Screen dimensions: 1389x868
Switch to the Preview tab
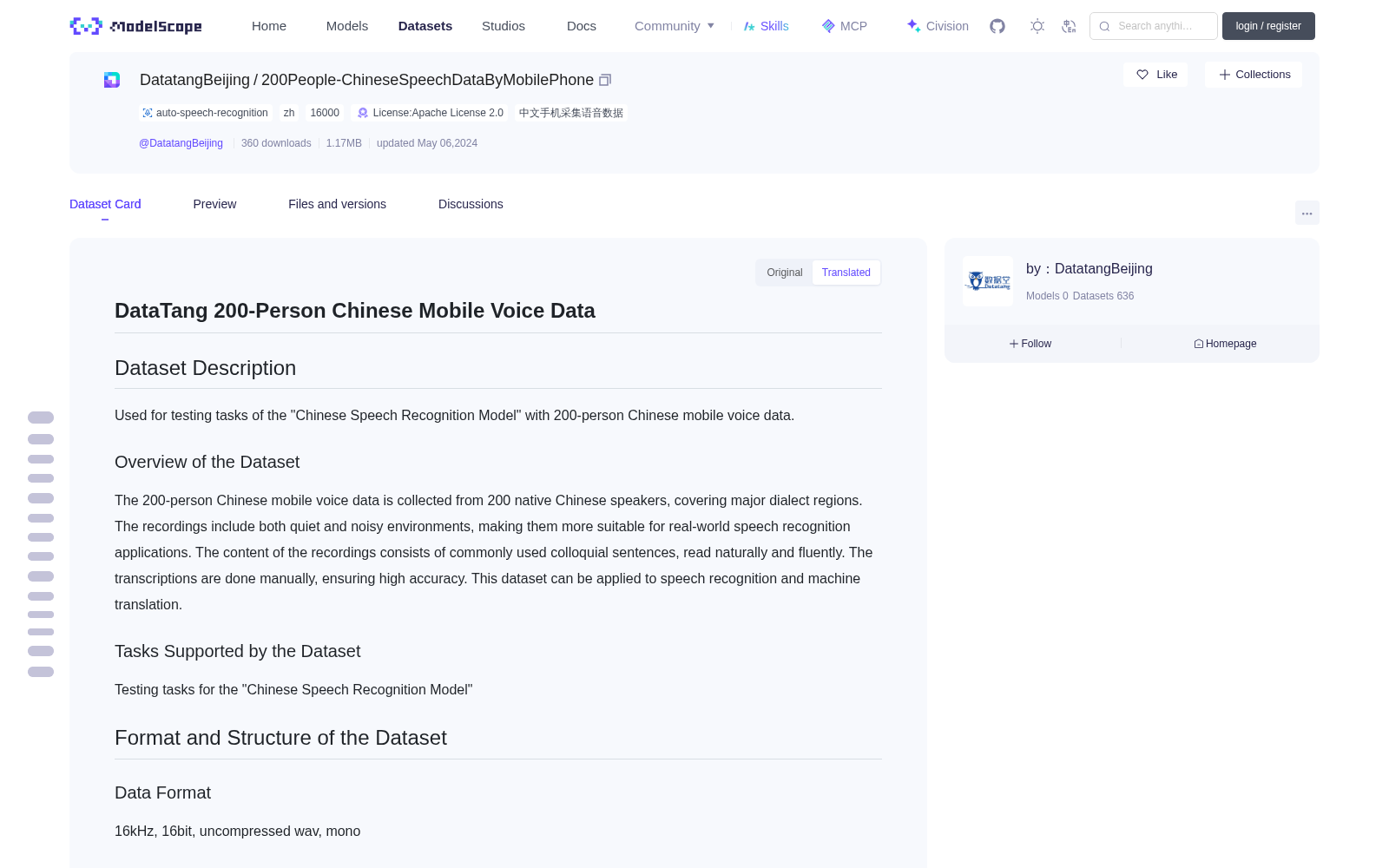point(214,204)
